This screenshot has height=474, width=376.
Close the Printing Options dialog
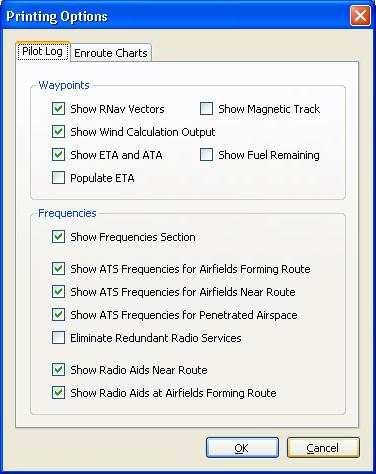point(360,16)
